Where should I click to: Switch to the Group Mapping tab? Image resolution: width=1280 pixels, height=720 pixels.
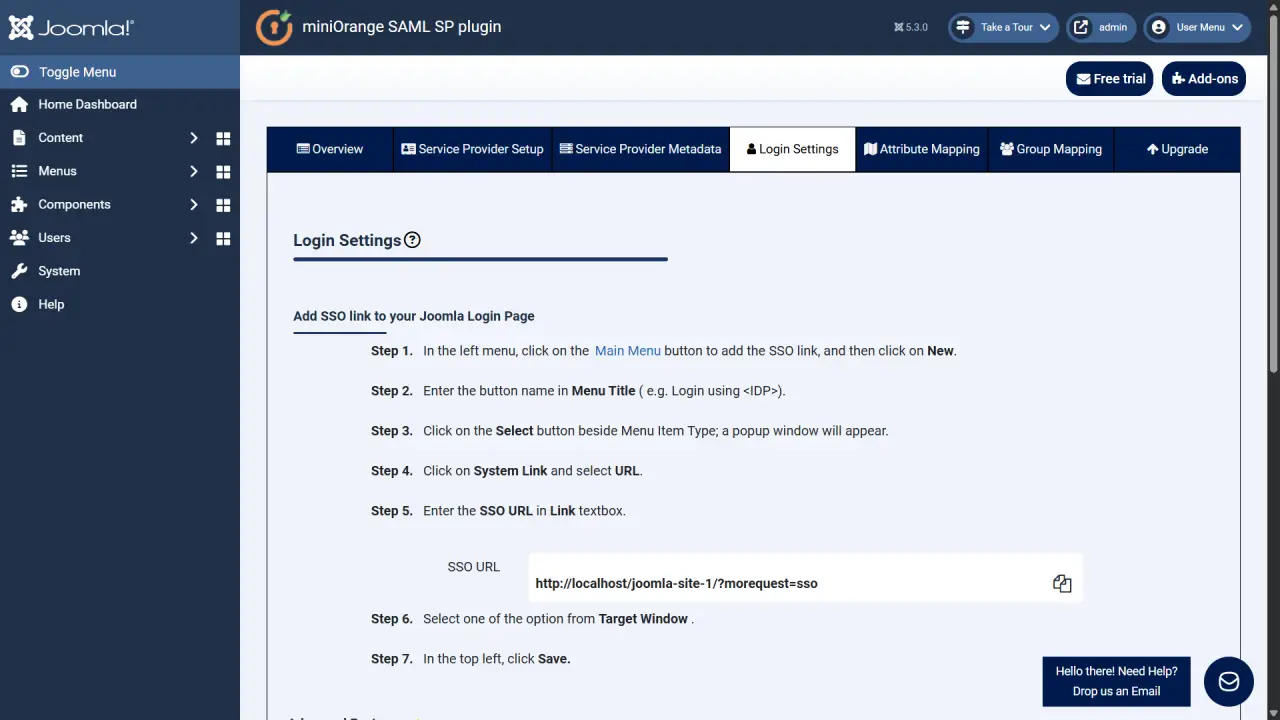click(1051, 149)
